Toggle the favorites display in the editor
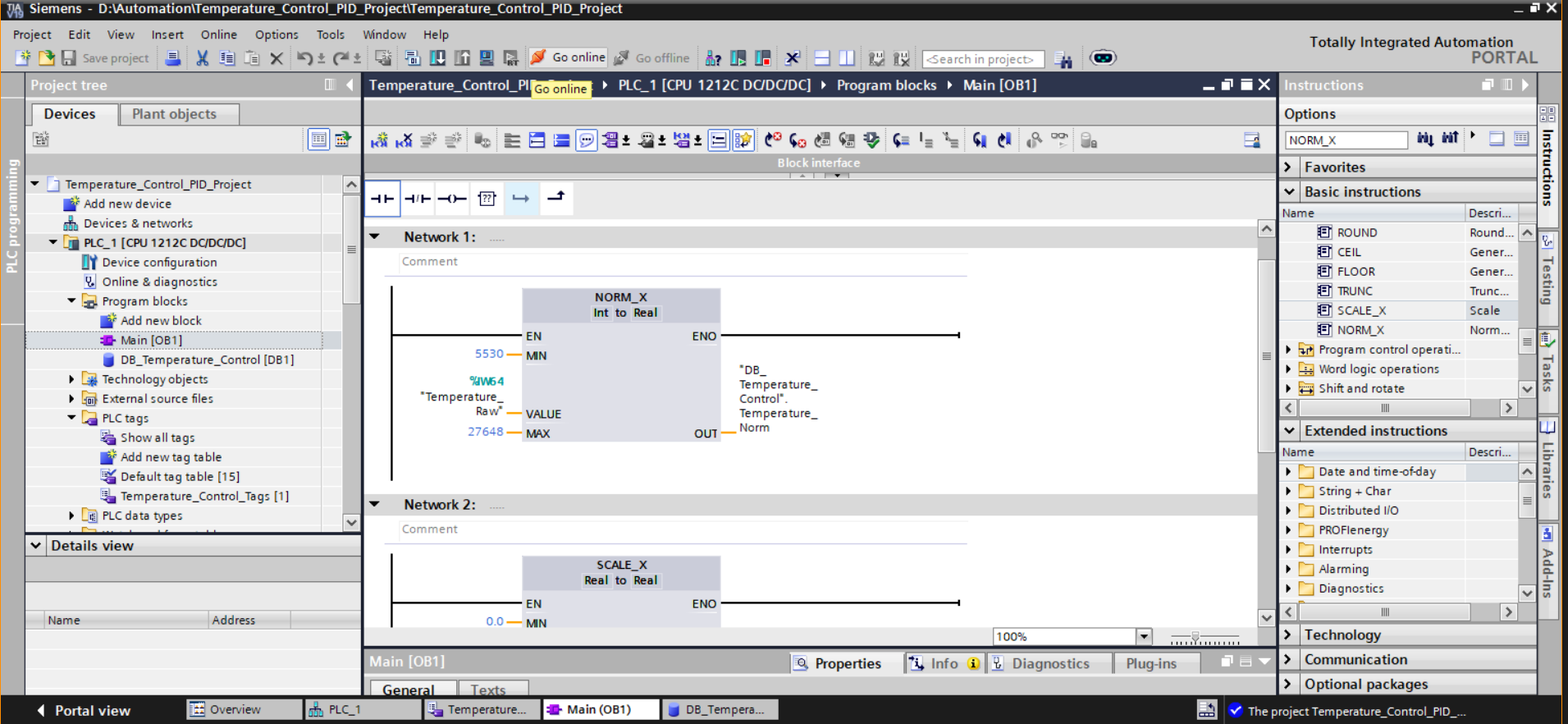 [743, 140]
